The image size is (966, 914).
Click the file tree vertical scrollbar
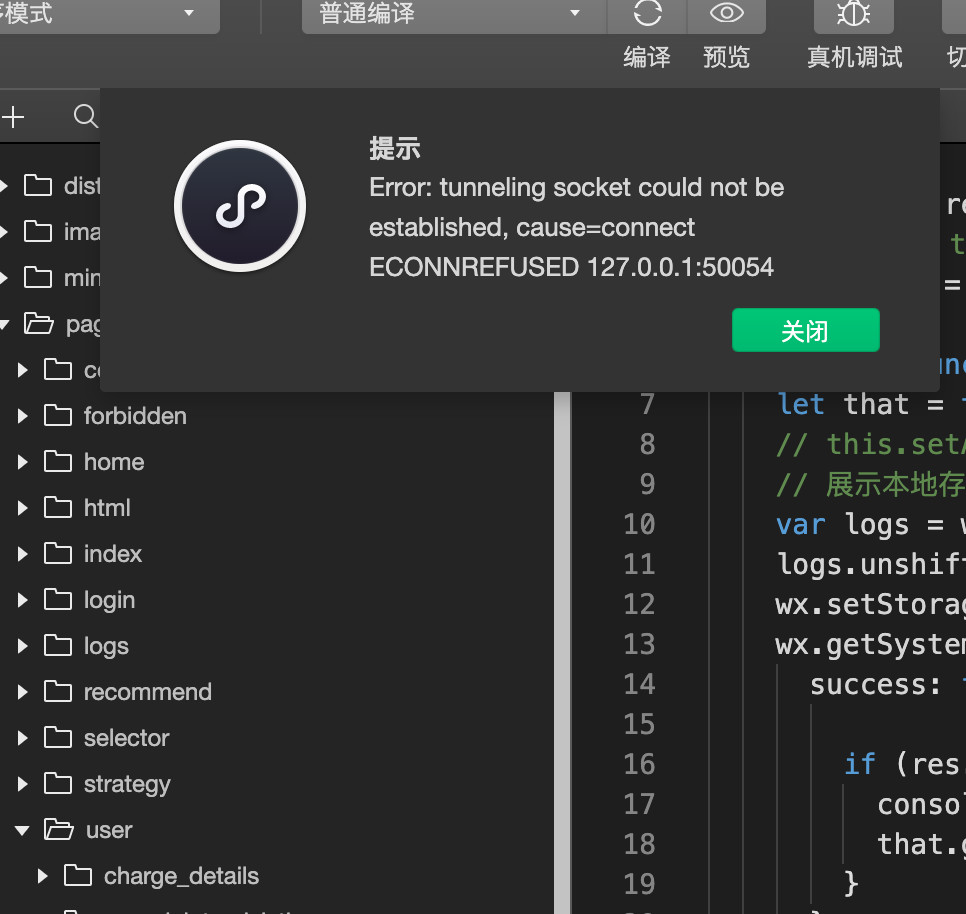(562, 653)
